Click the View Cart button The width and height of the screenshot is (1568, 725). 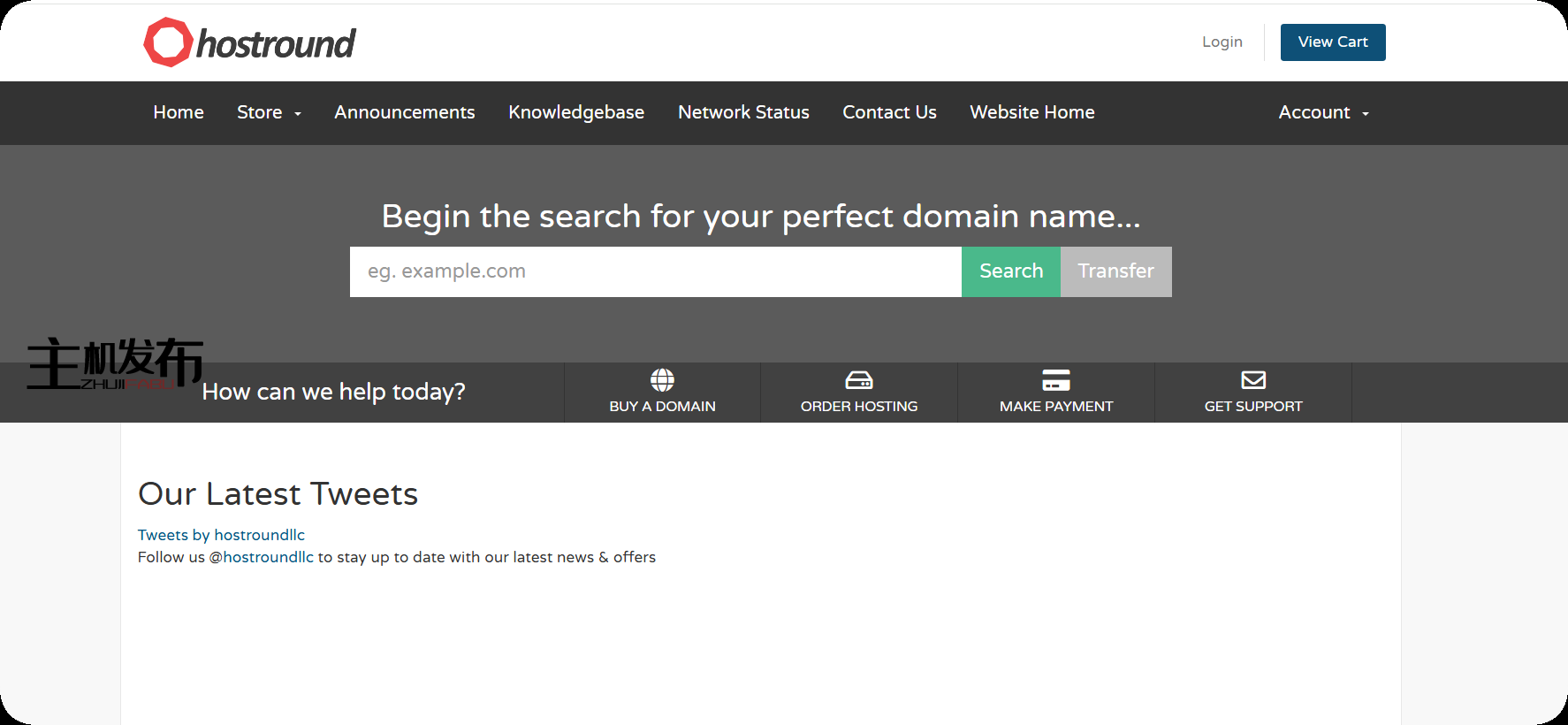[1332, 42]
